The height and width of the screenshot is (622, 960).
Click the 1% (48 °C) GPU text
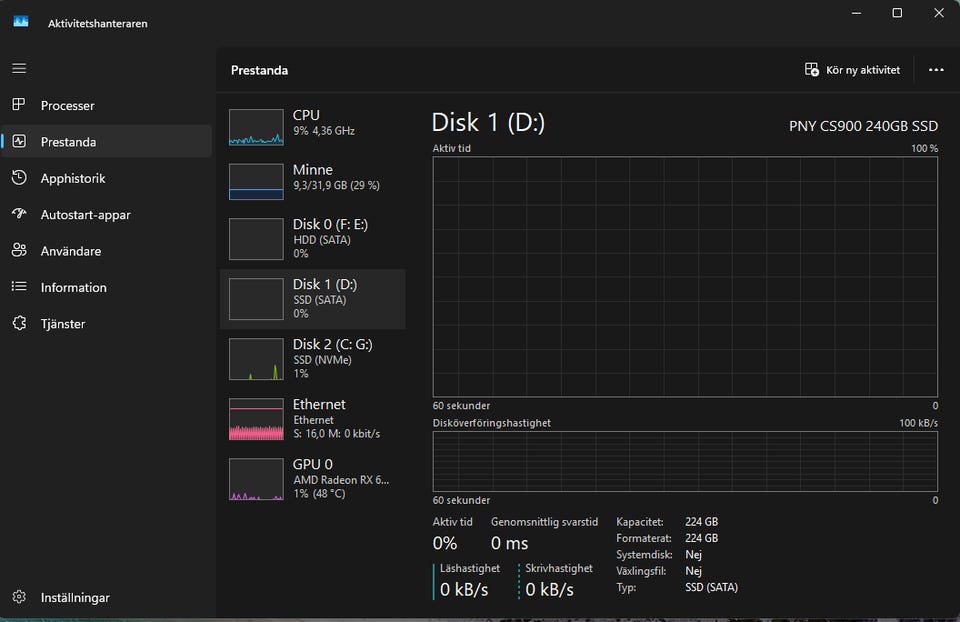point(319,494)
